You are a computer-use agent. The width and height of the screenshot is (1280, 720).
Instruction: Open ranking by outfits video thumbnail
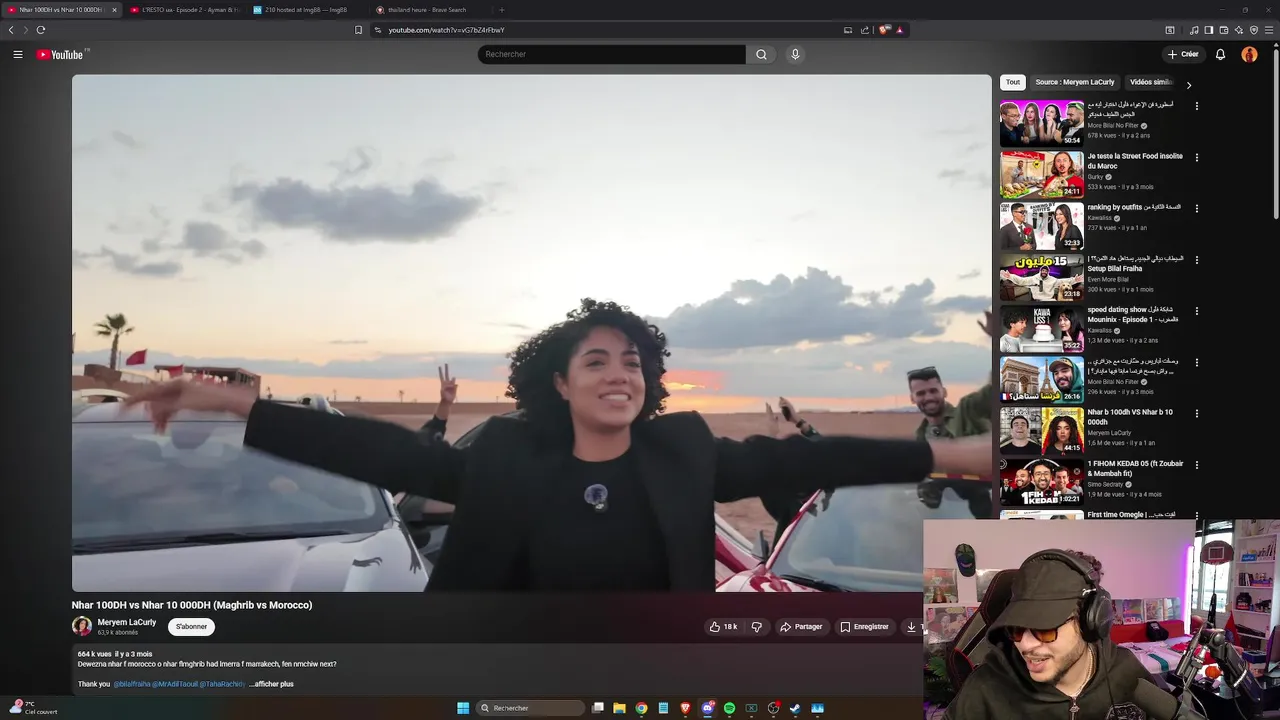[1041, 226]
